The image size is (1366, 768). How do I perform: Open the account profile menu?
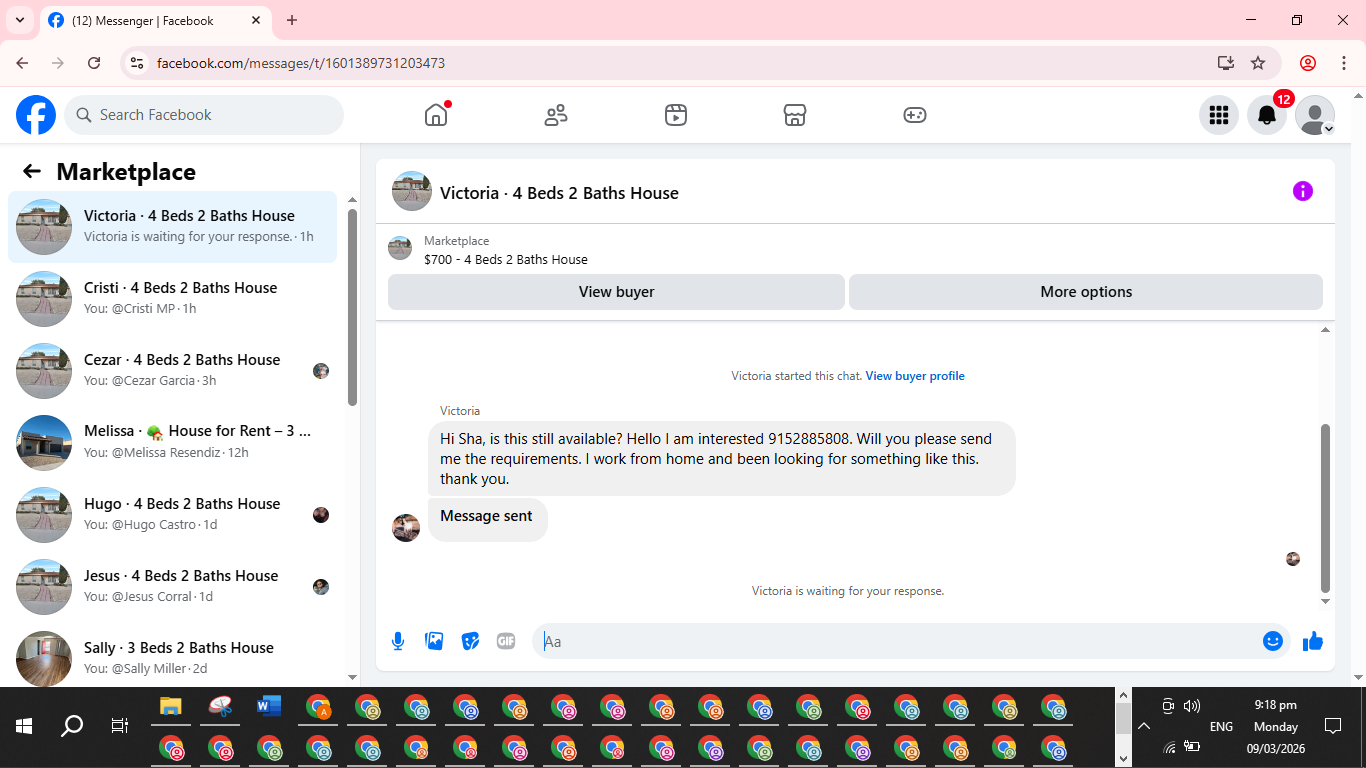1315,115
